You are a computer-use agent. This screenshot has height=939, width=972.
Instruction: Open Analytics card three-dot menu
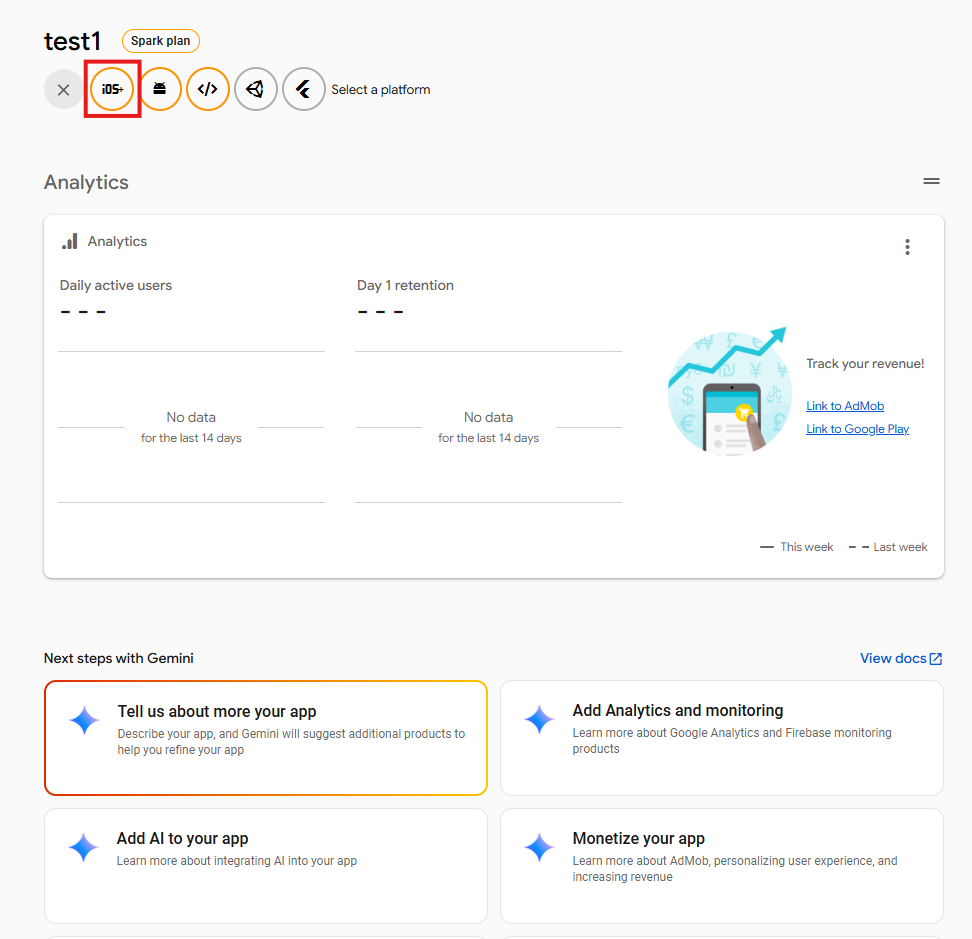(x=907, y=247)
